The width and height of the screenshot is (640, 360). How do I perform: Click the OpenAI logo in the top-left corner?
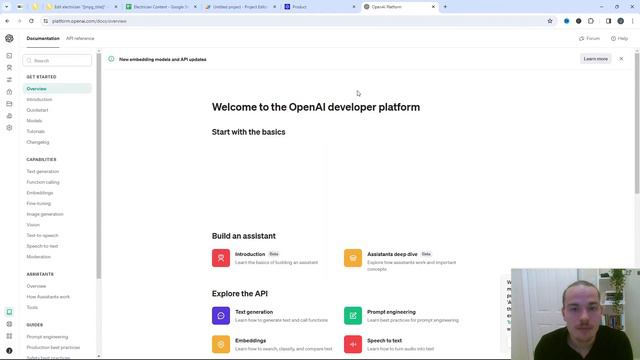(x=9, y=38)
